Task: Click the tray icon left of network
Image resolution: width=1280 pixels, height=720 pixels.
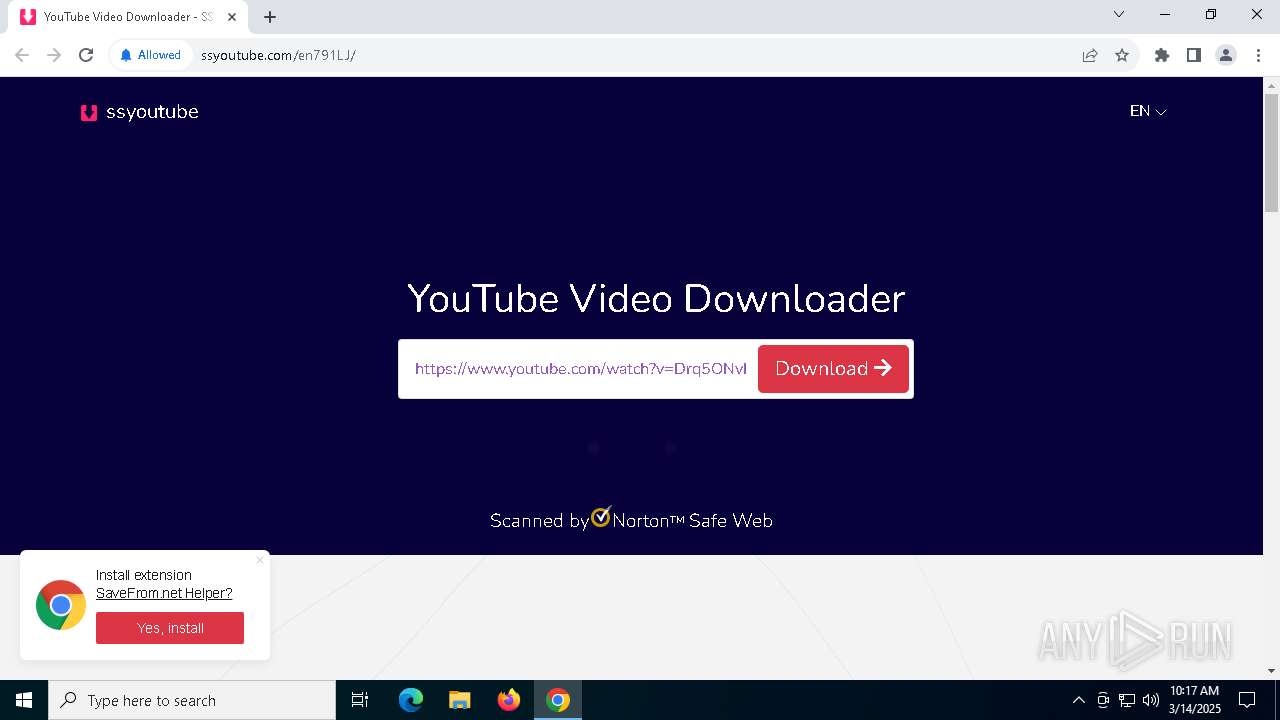Action: point(1103,700)
